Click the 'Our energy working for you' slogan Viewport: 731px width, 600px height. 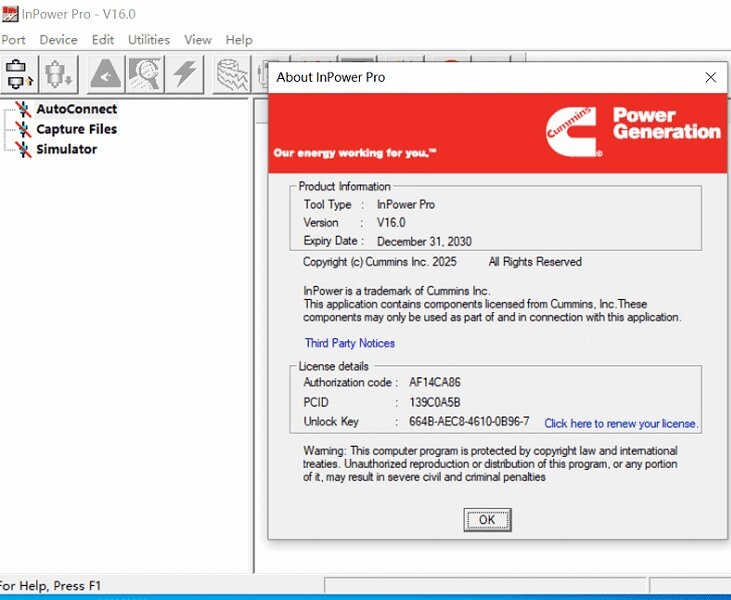coord(355,153)
